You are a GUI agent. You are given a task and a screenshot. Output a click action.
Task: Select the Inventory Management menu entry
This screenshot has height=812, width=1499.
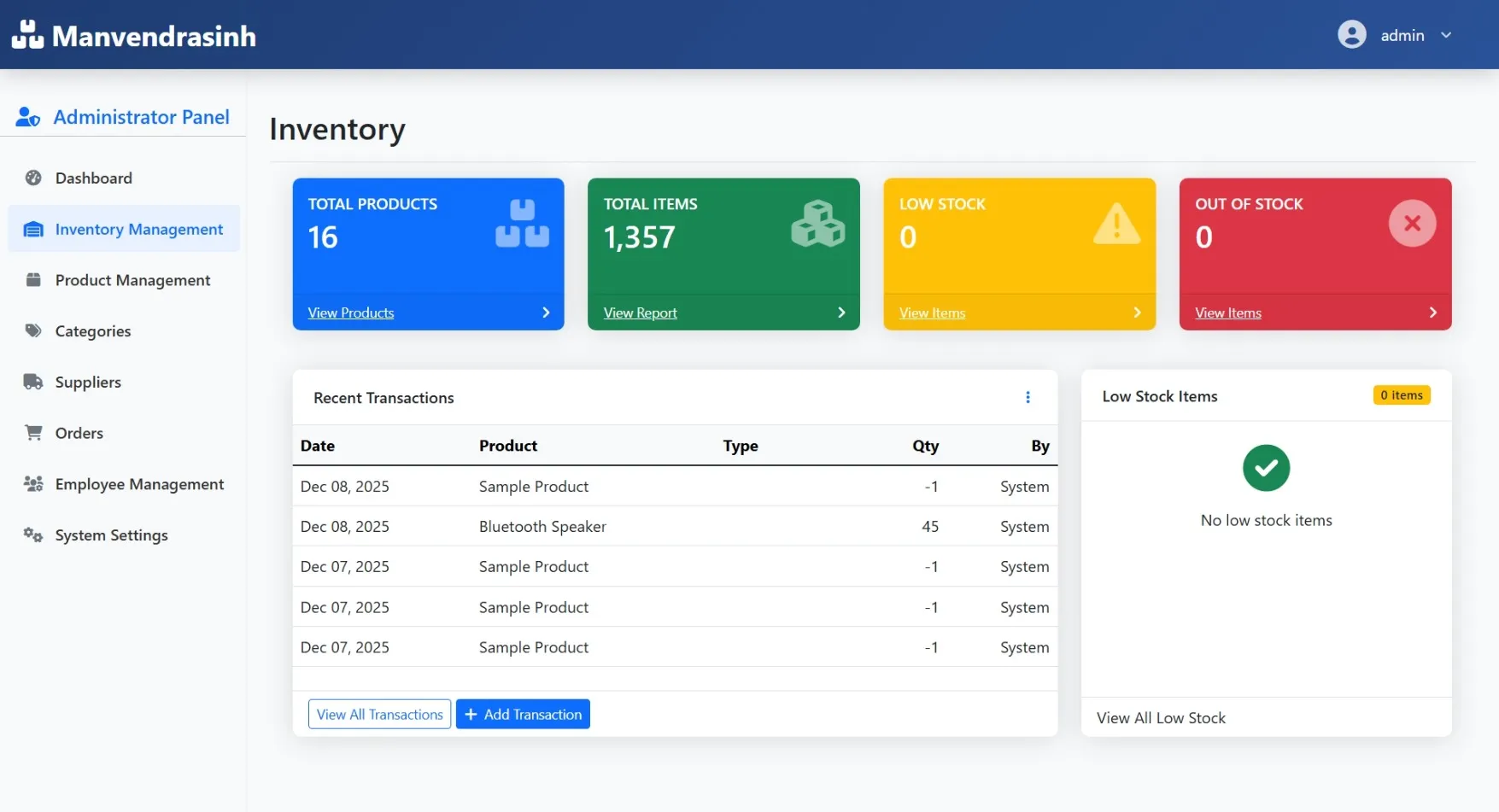click(138, 229)
